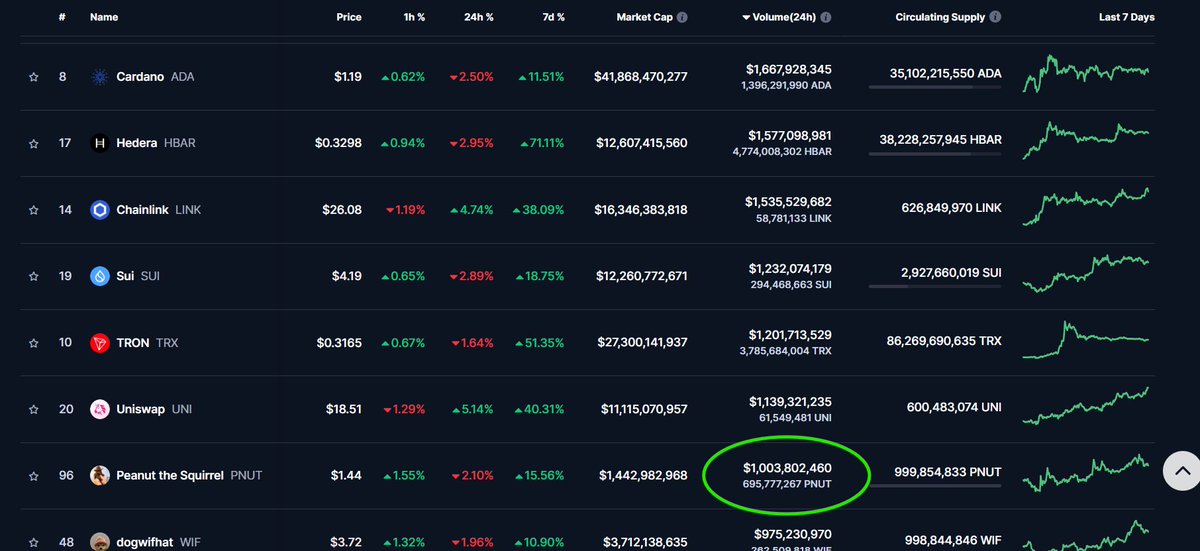This screenshot has width=1200, height=551.
Task: Open the dogwifhat WIF page
Action: [x=161, y=542]
